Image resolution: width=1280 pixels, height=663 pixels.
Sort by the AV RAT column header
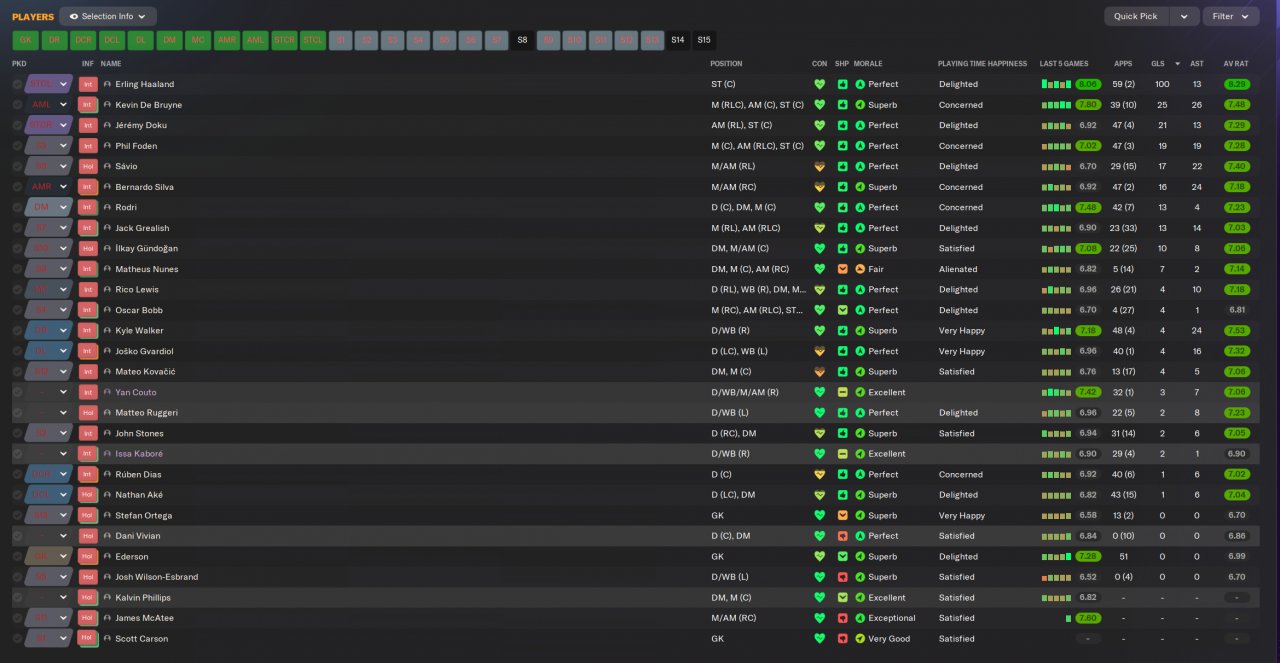1237,63
